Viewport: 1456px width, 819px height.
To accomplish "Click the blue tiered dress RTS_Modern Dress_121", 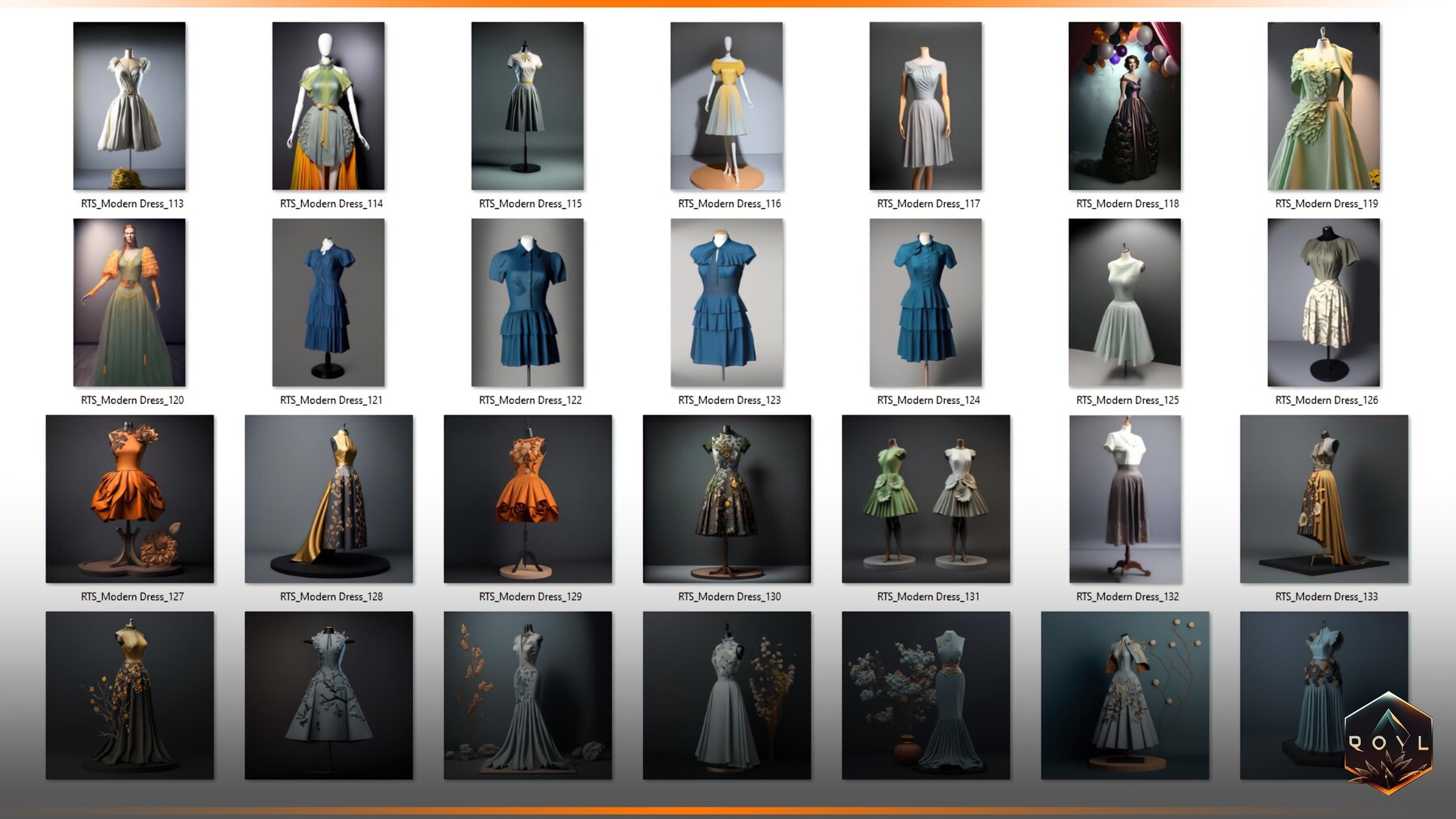I will point(330,301).
